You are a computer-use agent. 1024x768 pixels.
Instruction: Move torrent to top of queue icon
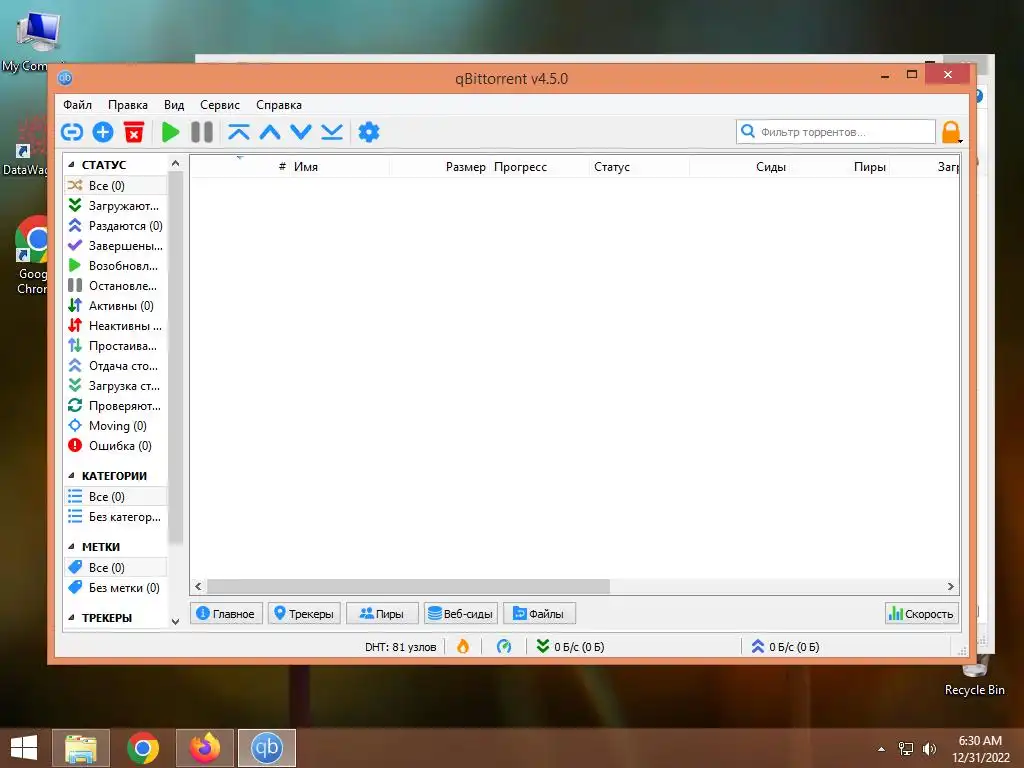click(238, 132)
